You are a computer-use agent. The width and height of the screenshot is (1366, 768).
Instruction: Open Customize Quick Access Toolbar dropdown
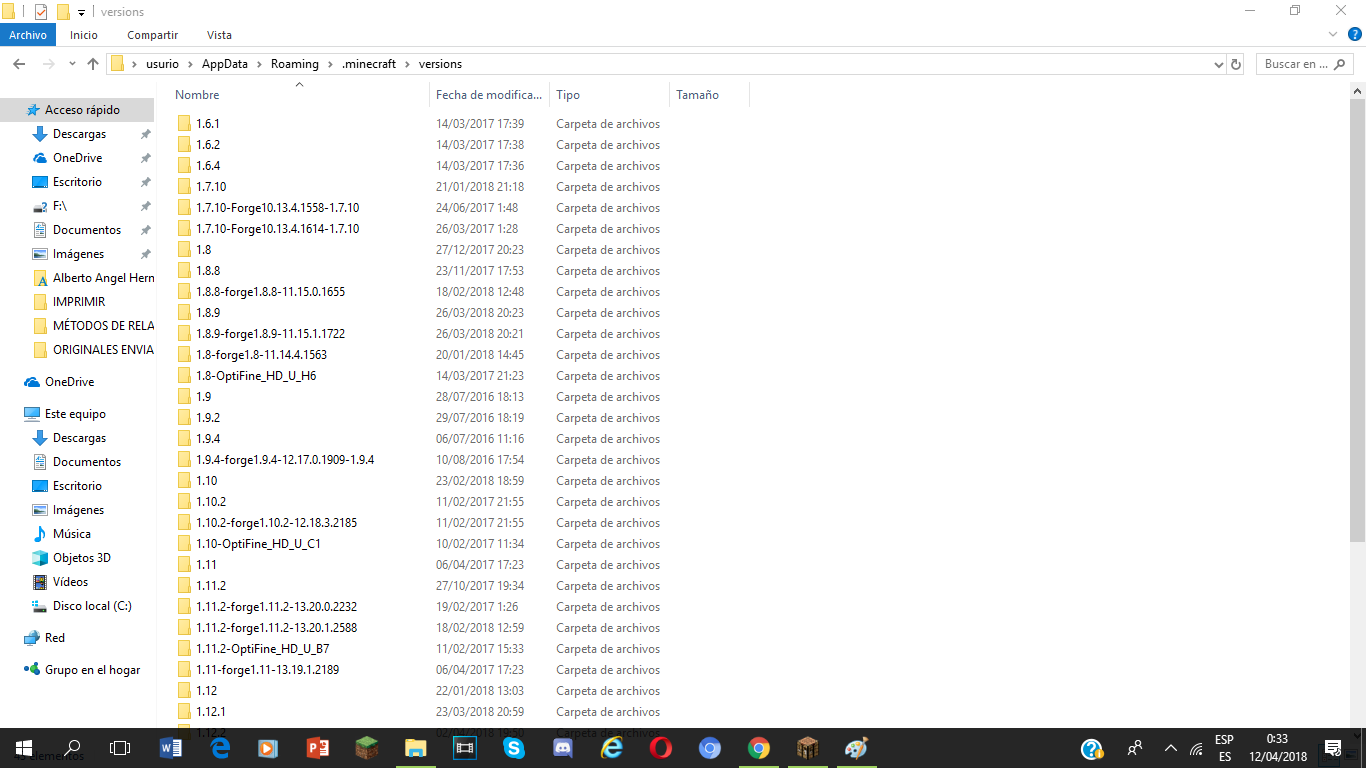81,12
